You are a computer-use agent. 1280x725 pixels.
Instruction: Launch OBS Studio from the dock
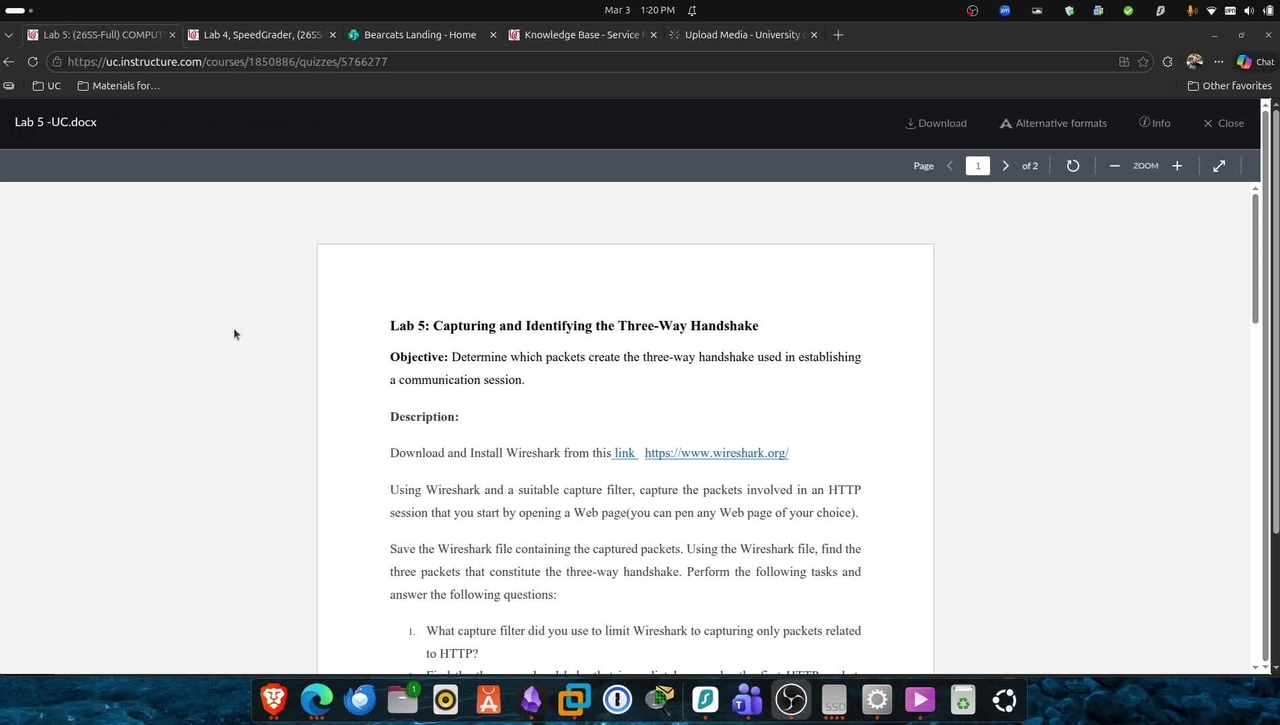(x=790, y=700)
